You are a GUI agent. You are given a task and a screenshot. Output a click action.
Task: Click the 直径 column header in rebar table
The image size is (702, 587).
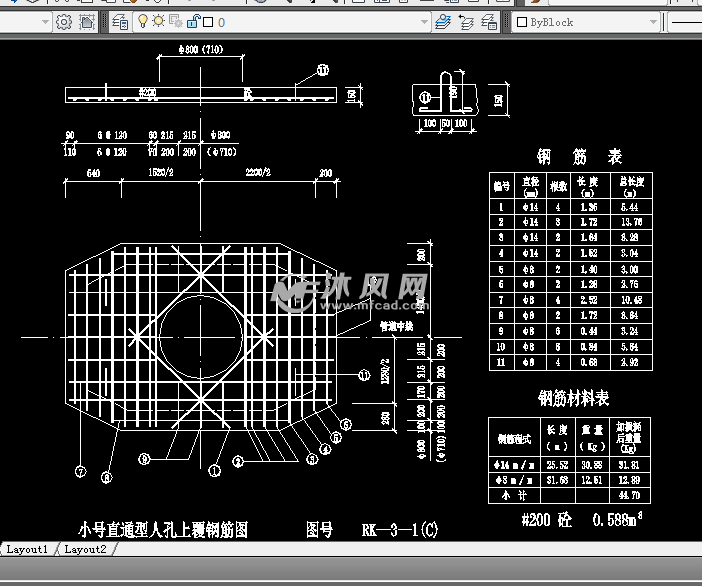[x=531, y=186]
